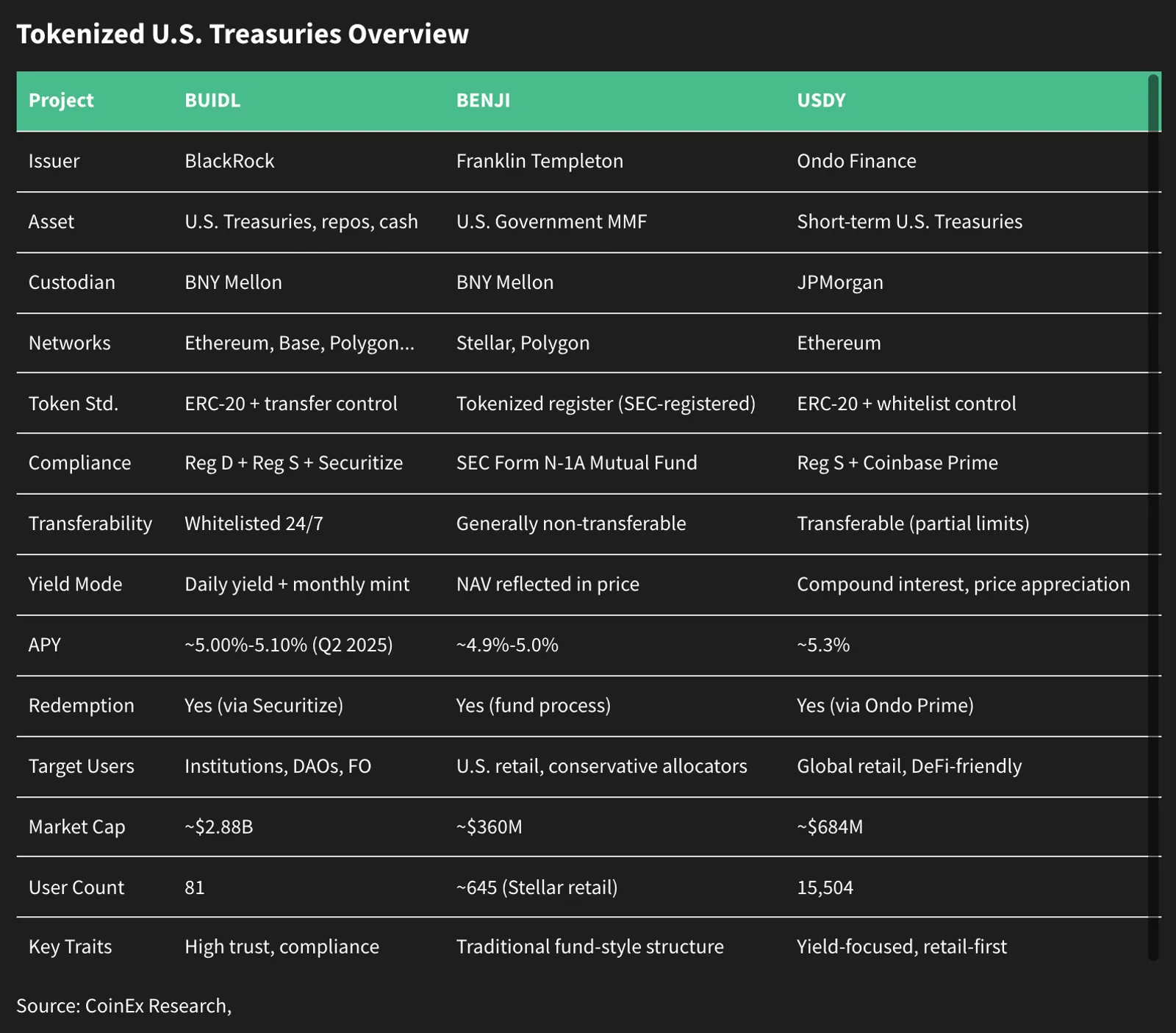Click the Generally non-transferable cell
The width and height of the screenshot is (1176, 1033).
point(571,523)
